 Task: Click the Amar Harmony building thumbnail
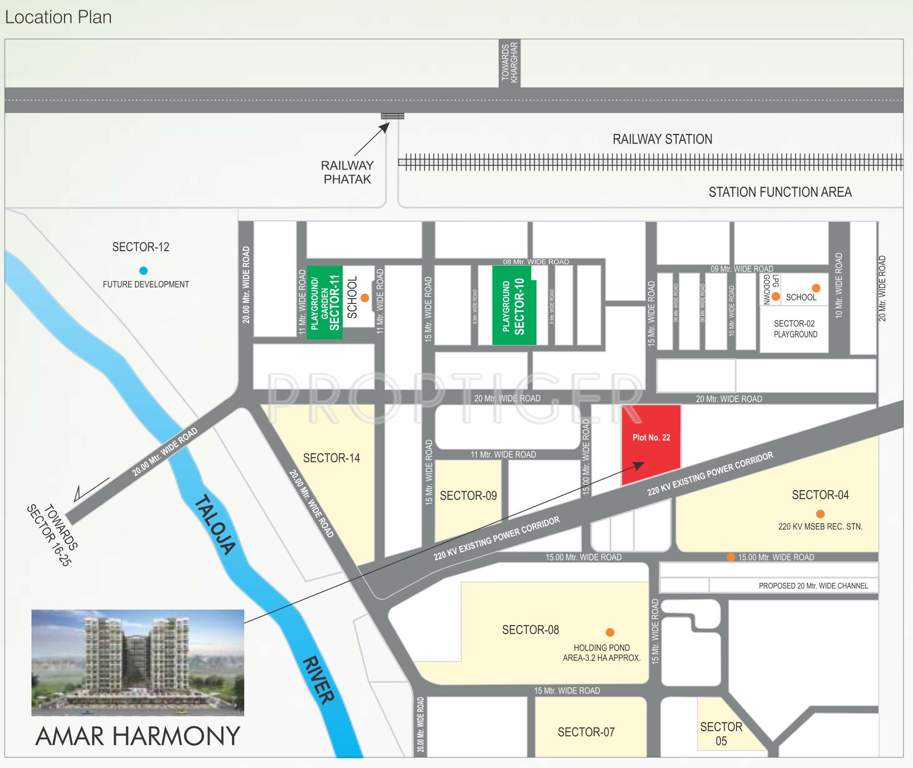(x=137, y=660)
